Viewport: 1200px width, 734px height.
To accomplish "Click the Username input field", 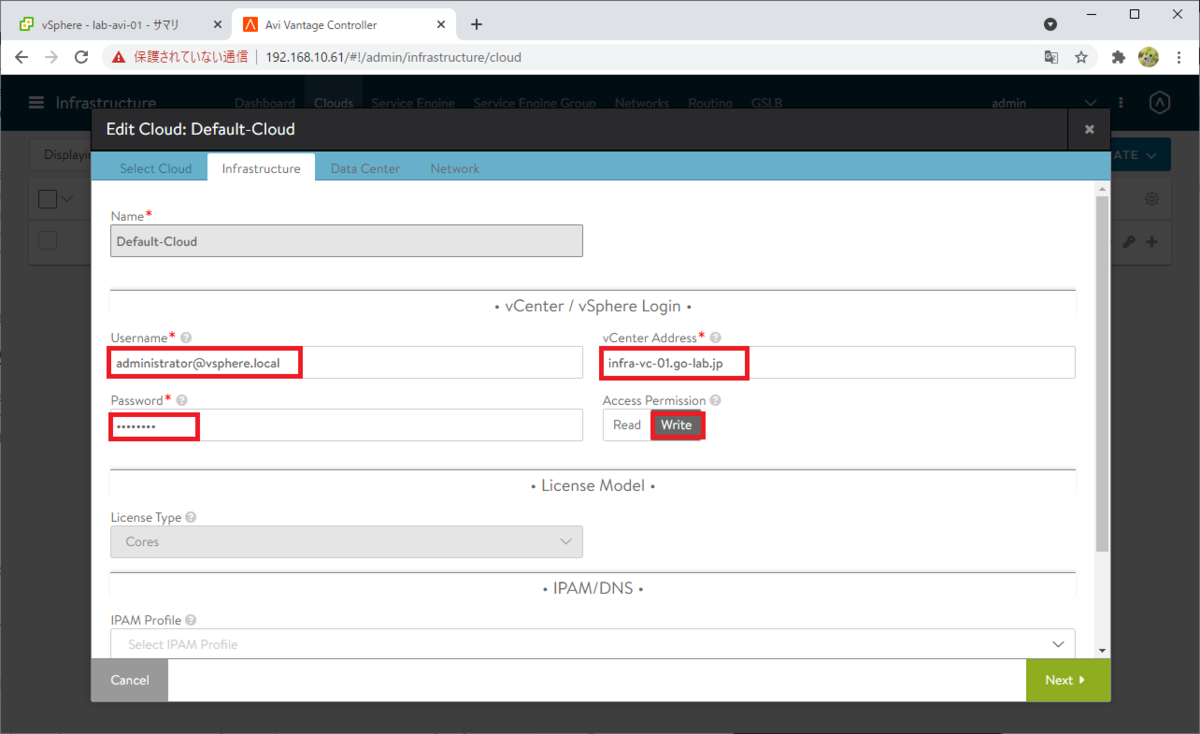I will [346, 363].
